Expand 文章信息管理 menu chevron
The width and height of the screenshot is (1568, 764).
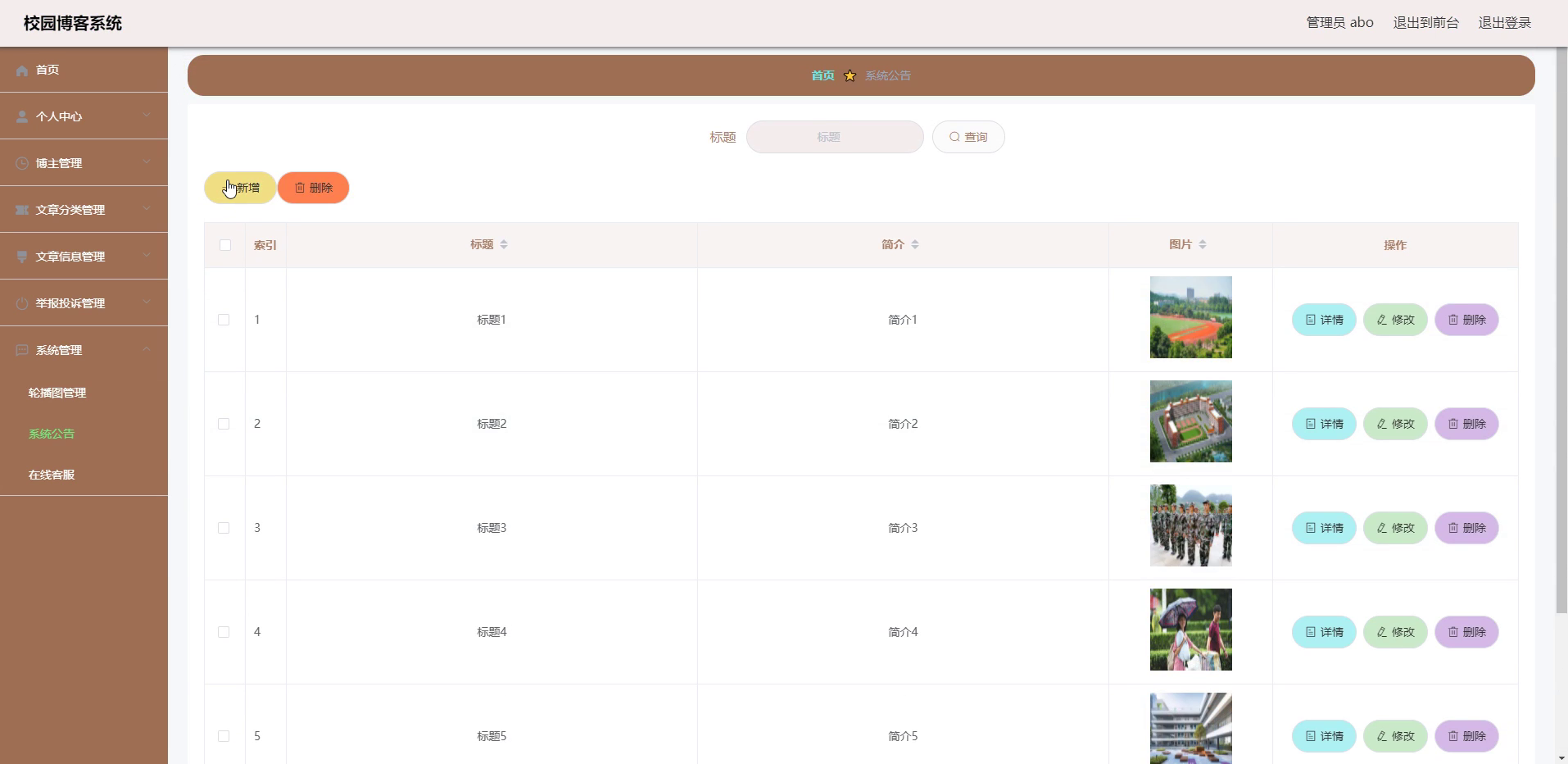(146, 256)
